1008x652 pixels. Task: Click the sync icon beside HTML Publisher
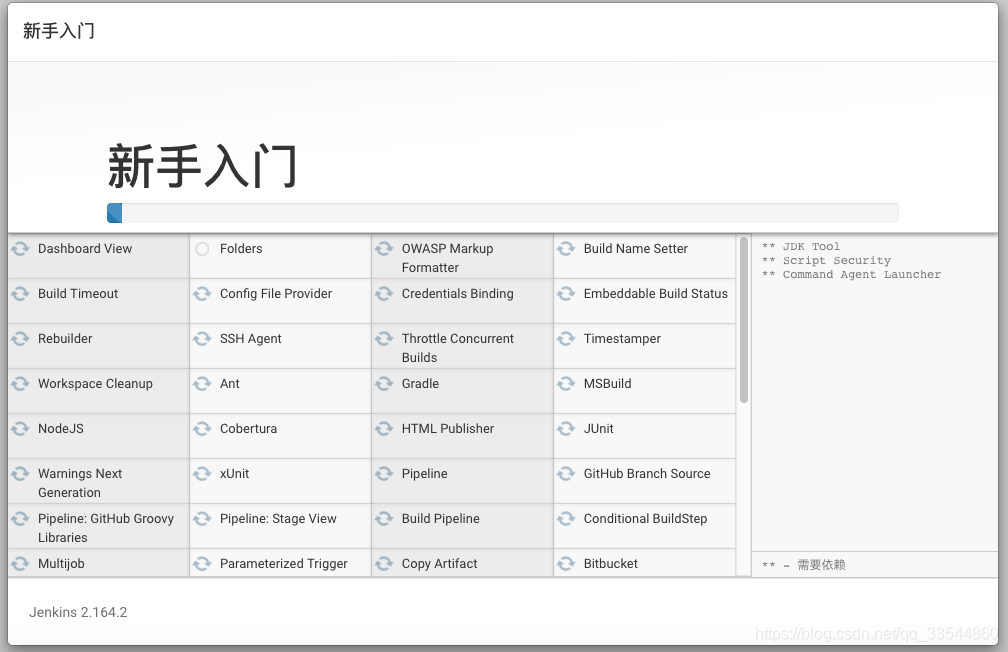click(x=384, y=429)
